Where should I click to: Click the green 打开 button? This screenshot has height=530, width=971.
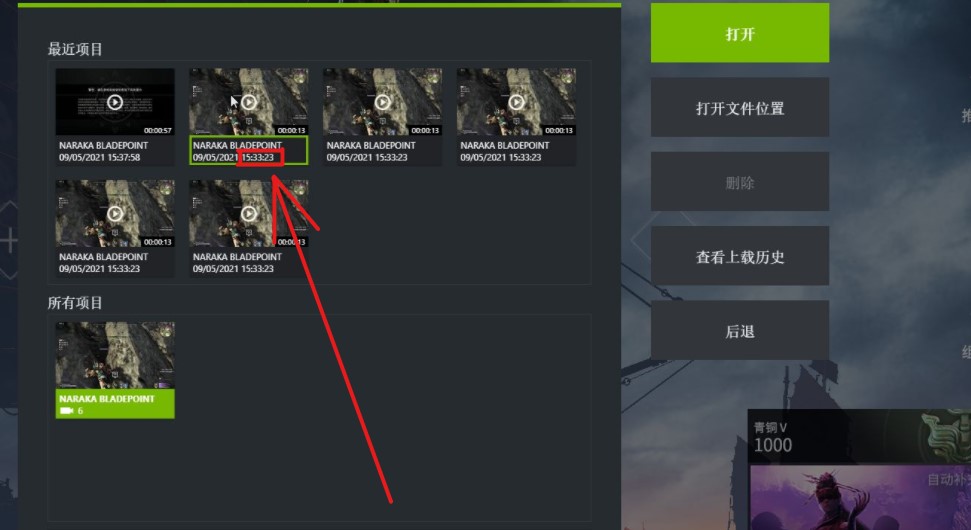(739, 33)
